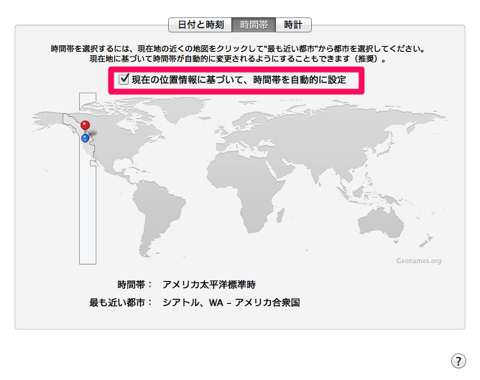The image size is (480, 380).
Task: Click the アメリカ太平洋標準時 time zone value
Action: (x=209, y=285)
